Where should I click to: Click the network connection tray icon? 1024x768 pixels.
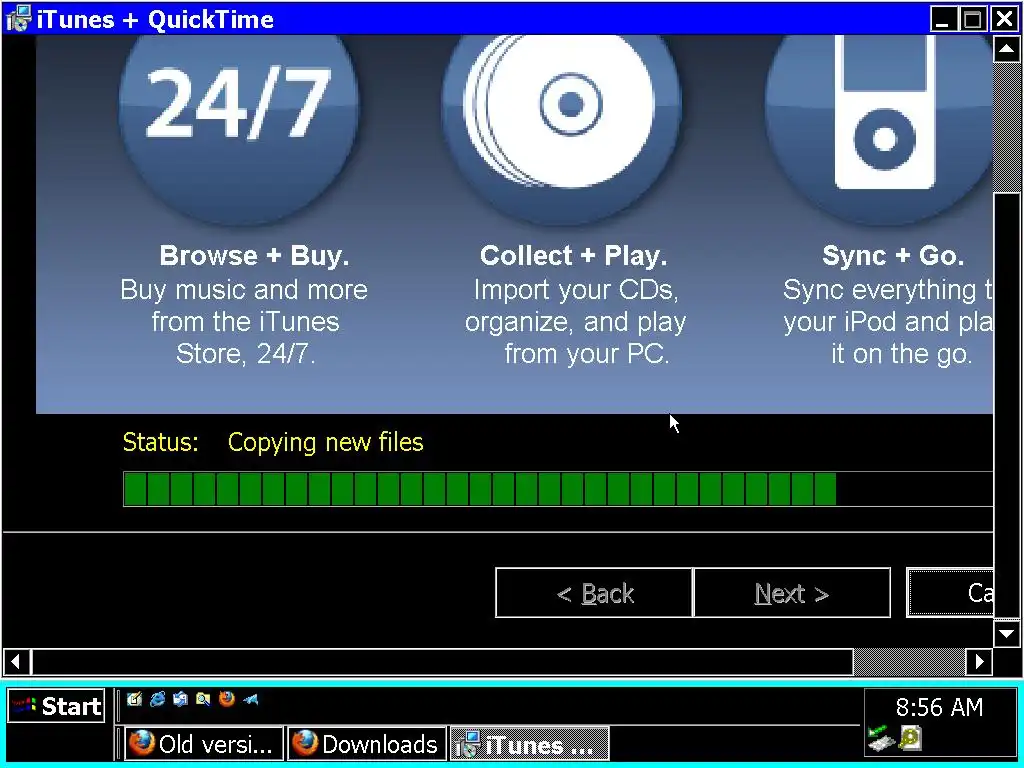tap(880, 738)
